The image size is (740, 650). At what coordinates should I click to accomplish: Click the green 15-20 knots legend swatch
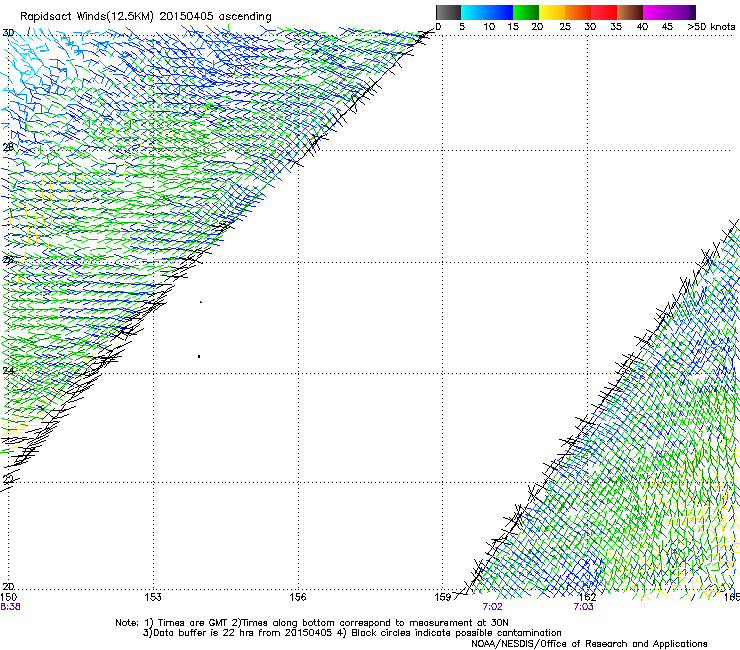coord(526,12)
